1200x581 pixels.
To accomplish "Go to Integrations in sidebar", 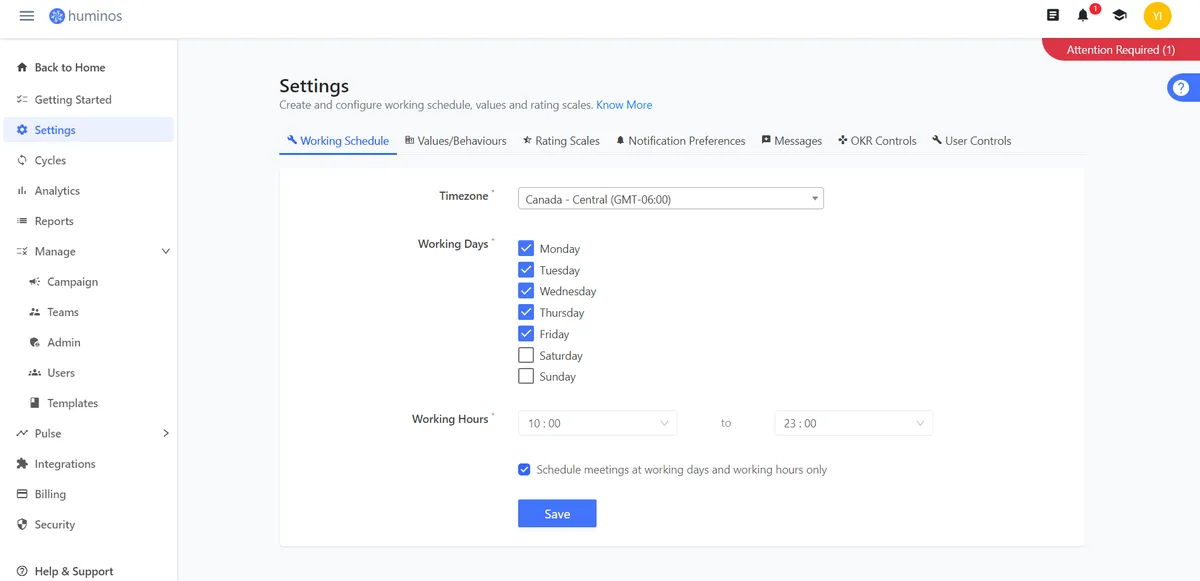I will tap(64, 464).
